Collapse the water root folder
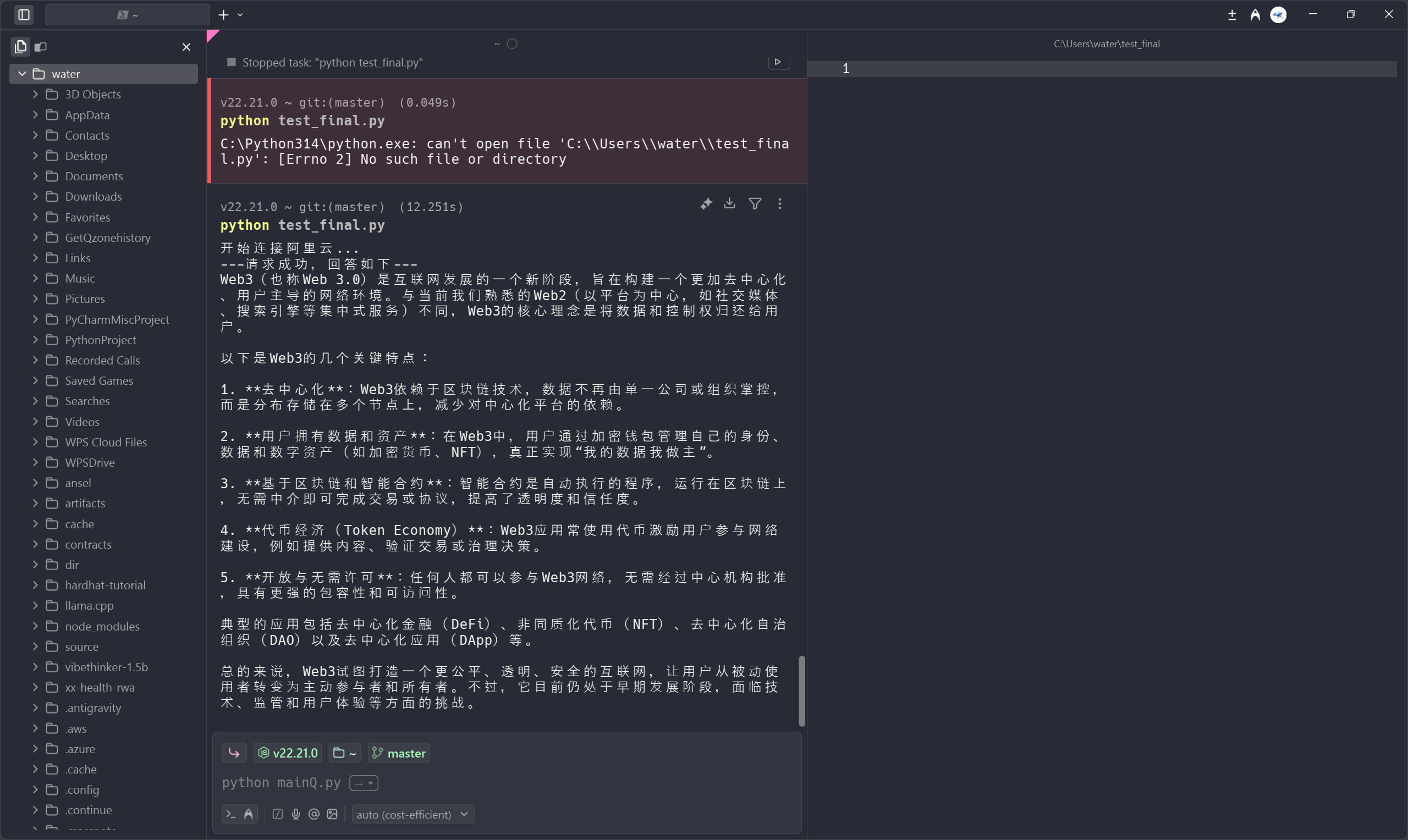This screenshot has height=840, width=1408. (x=22, y=74)
